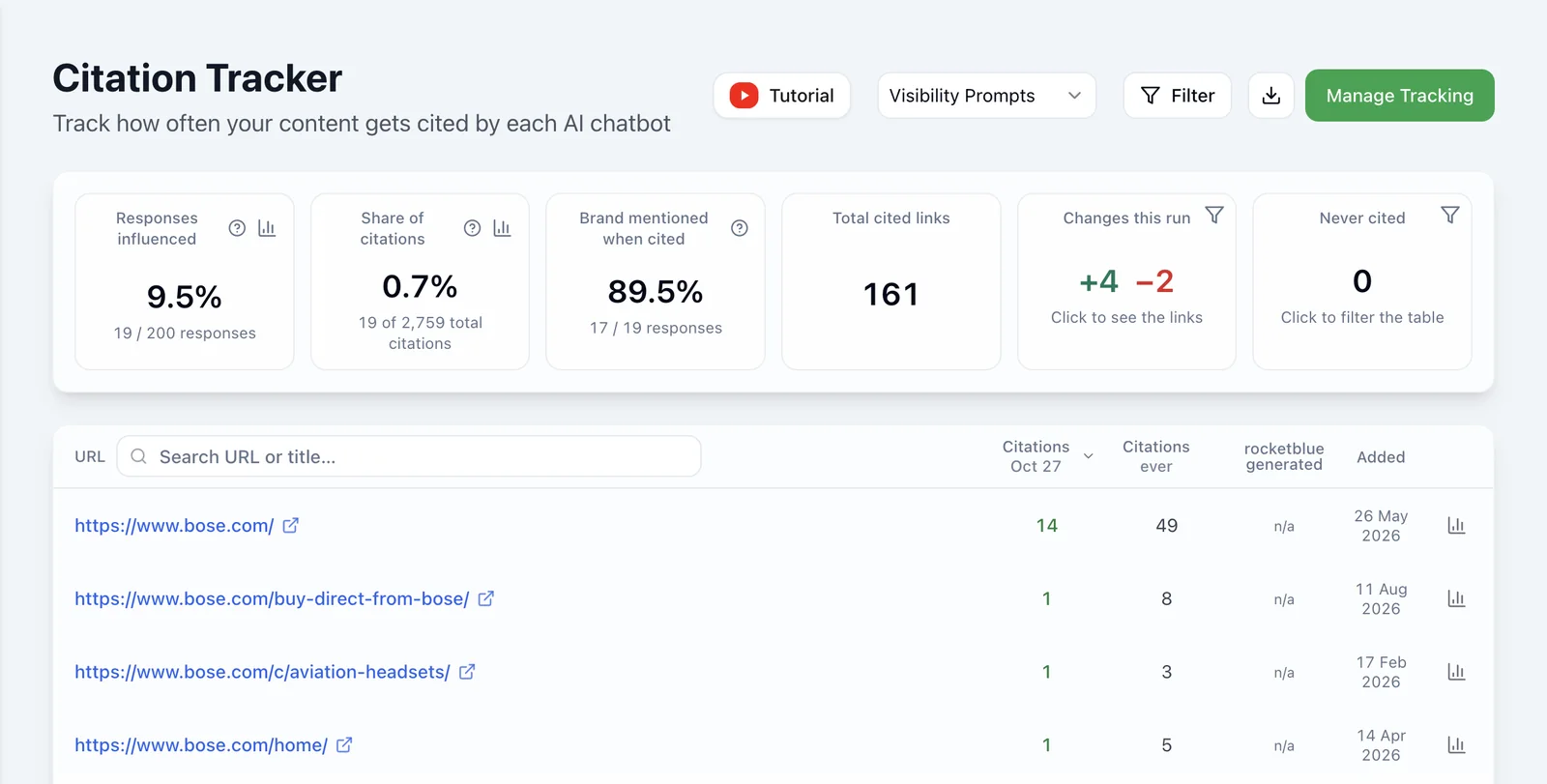Screen dimensions: 1547x784
Task: Open chart icon for Share of citations
Action: click(x=502, y=228)
